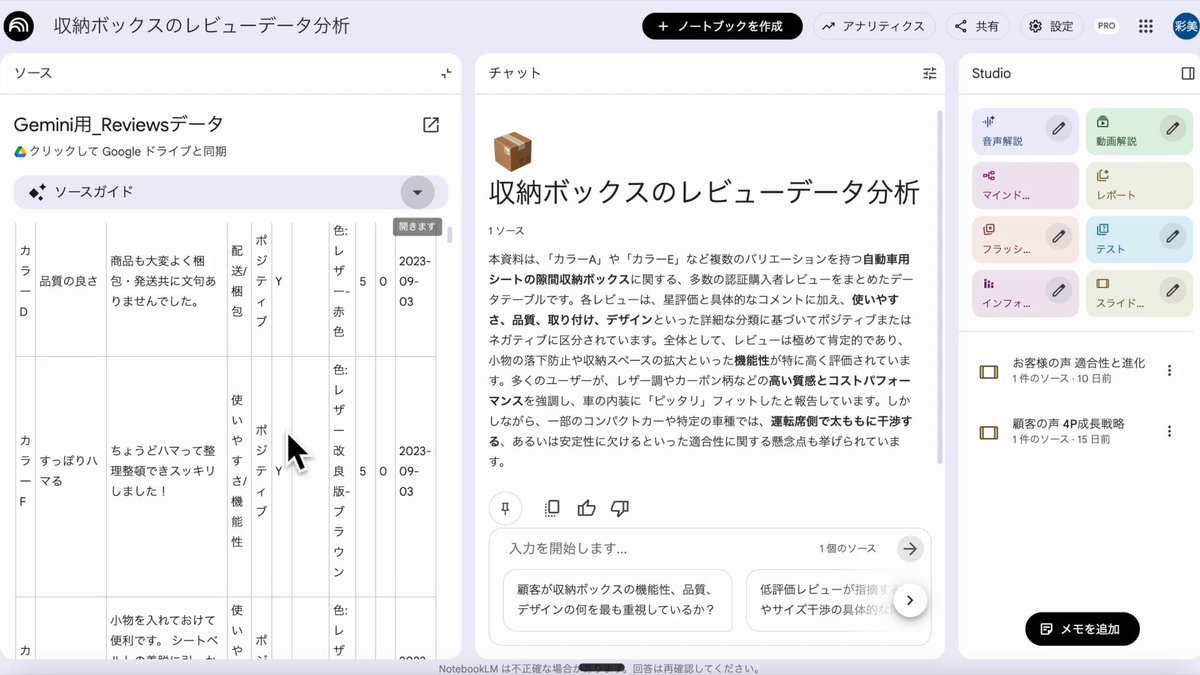
Task: Open more options for お客様の声 適合性と進化
Action: pos(1169,371)
